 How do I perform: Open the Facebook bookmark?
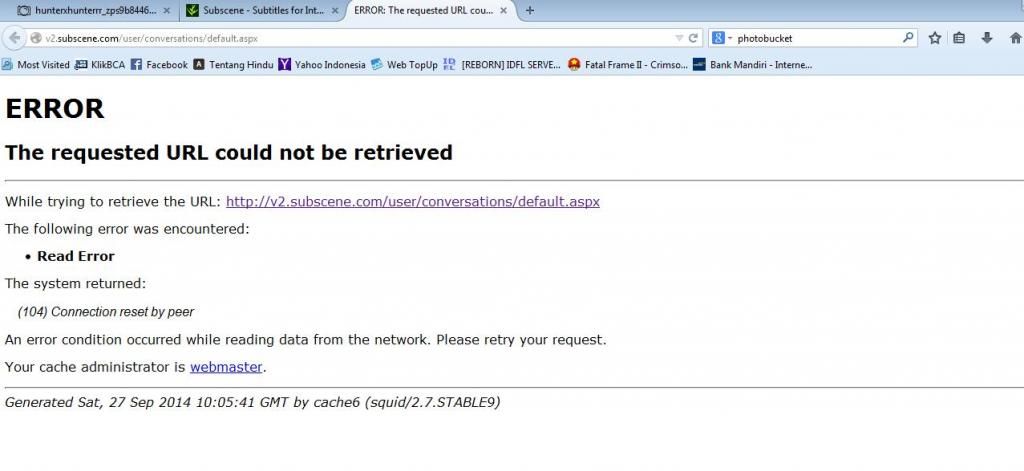tap(159, 65)
